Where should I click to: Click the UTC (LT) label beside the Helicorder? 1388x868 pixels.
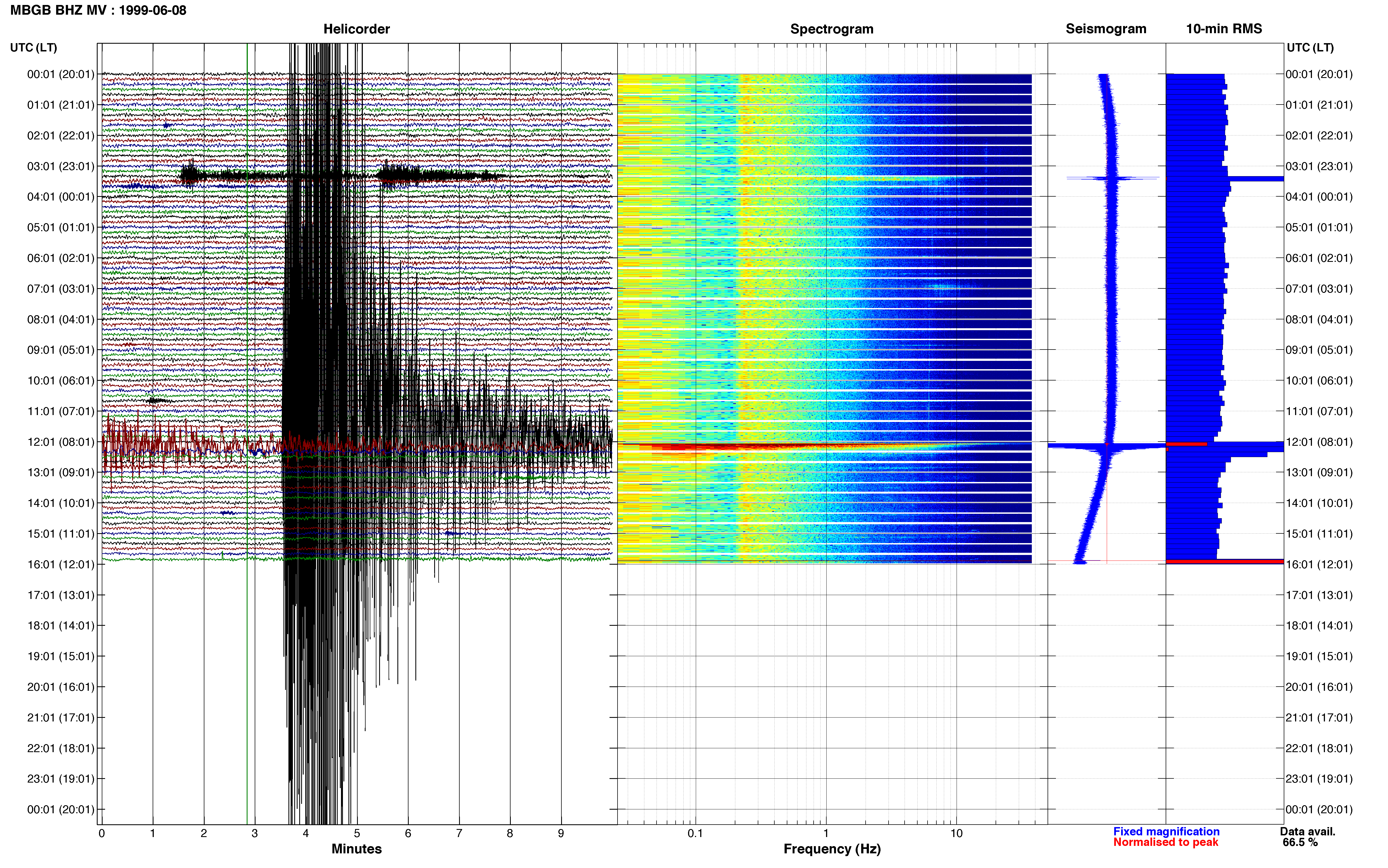tap(34, 48)
